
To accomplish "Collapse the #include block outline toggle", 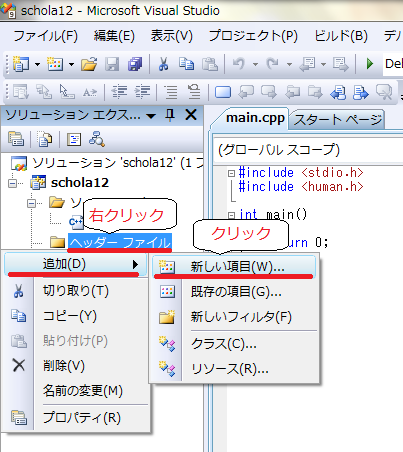I will click(x=231, y=173).
